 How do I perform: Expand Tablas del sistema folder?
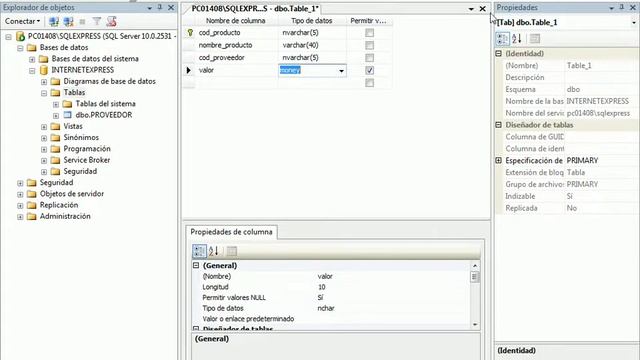(56, 104)
